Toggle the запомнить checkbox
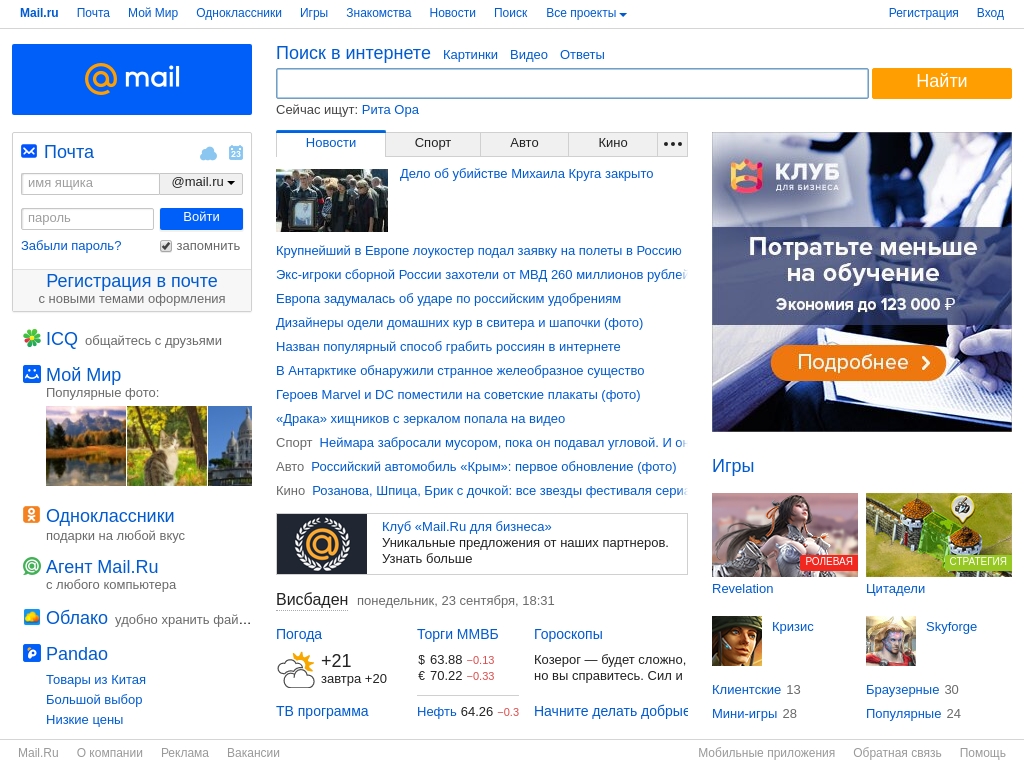The height and width of the screenshot is (768, 1024). click(x=166, y=246)
